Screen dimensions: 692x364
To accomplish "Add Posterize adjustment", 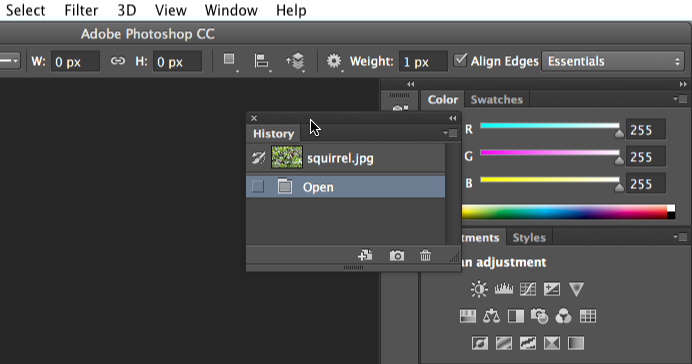I will tap(504, 343).
